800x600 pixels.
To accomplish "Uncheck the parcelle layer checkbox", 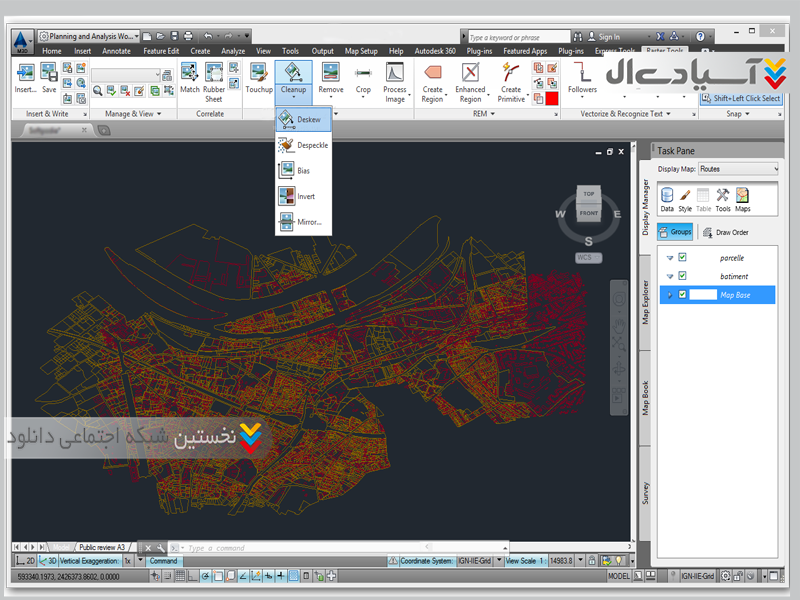I will pos(683,257).
